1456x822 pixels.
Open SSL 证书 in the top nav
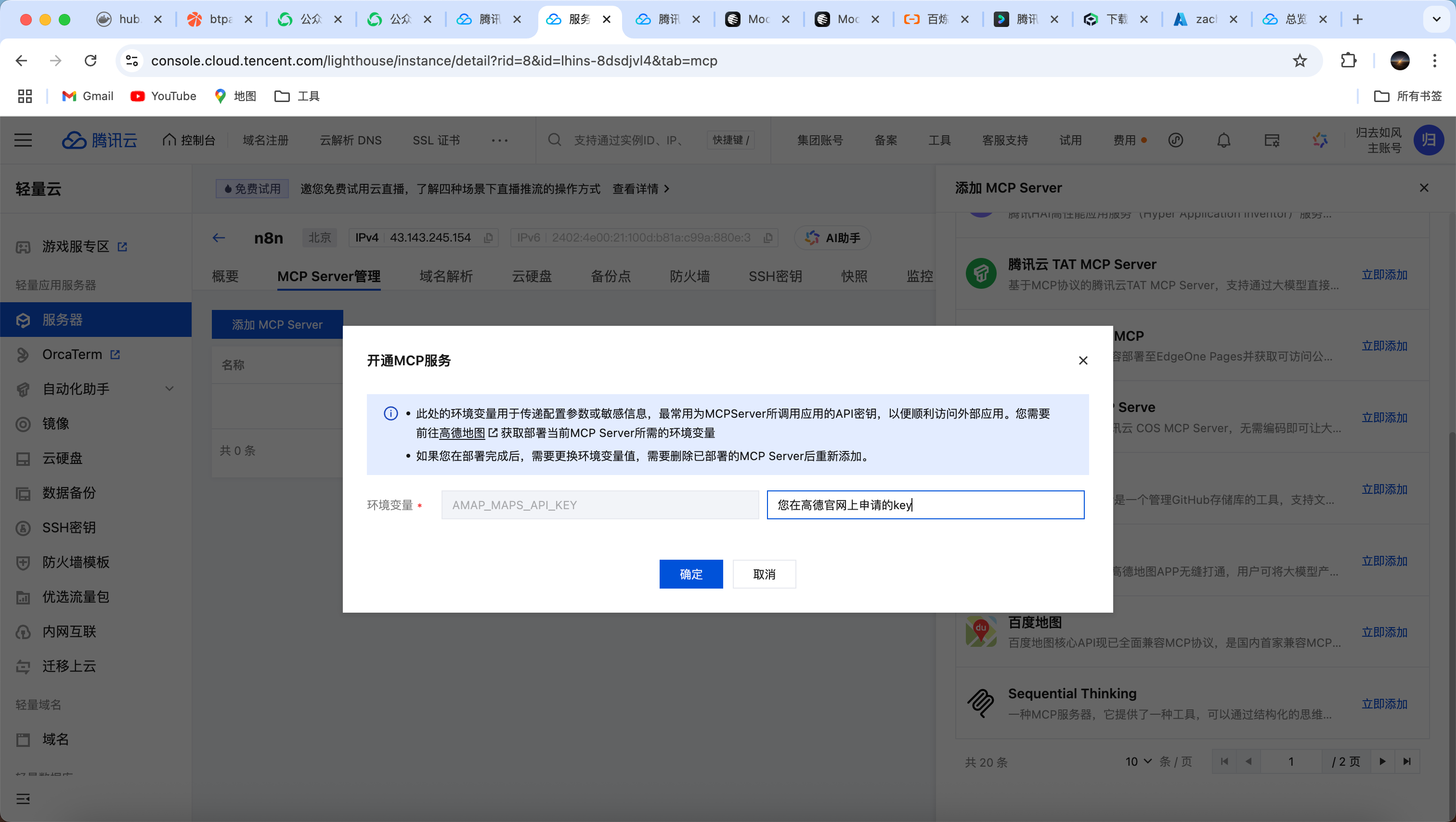tap(436, 140)
